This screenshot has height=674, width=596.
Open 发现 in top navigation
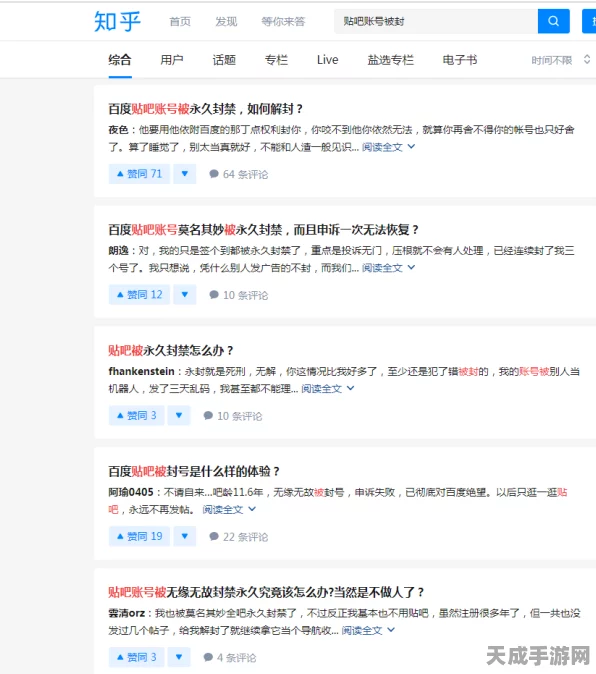tap(226, 21)
